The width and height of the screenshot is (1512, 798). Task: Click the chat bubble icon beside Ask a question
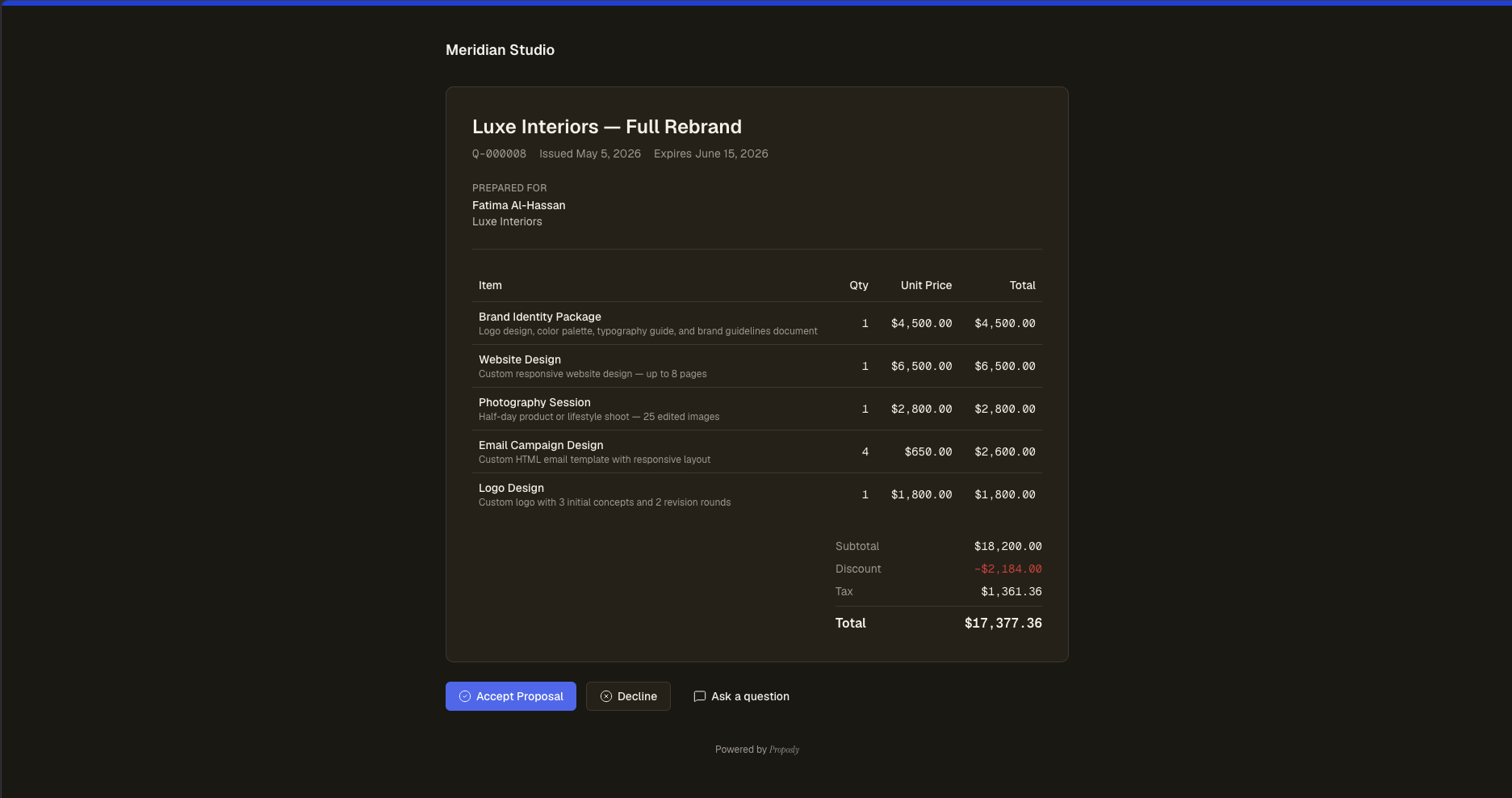700,696
